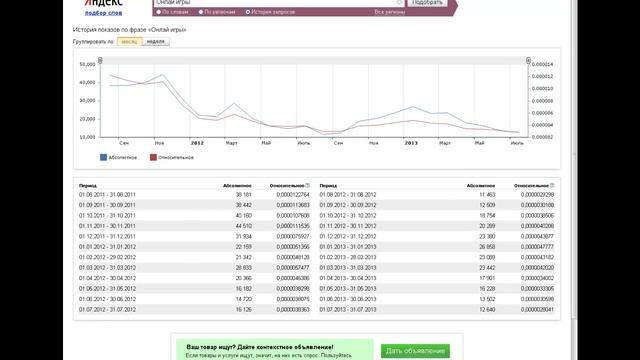Open the 'Все регионы' region selector
The height and width of the screenshot is (360, 640).
[390, 12]
